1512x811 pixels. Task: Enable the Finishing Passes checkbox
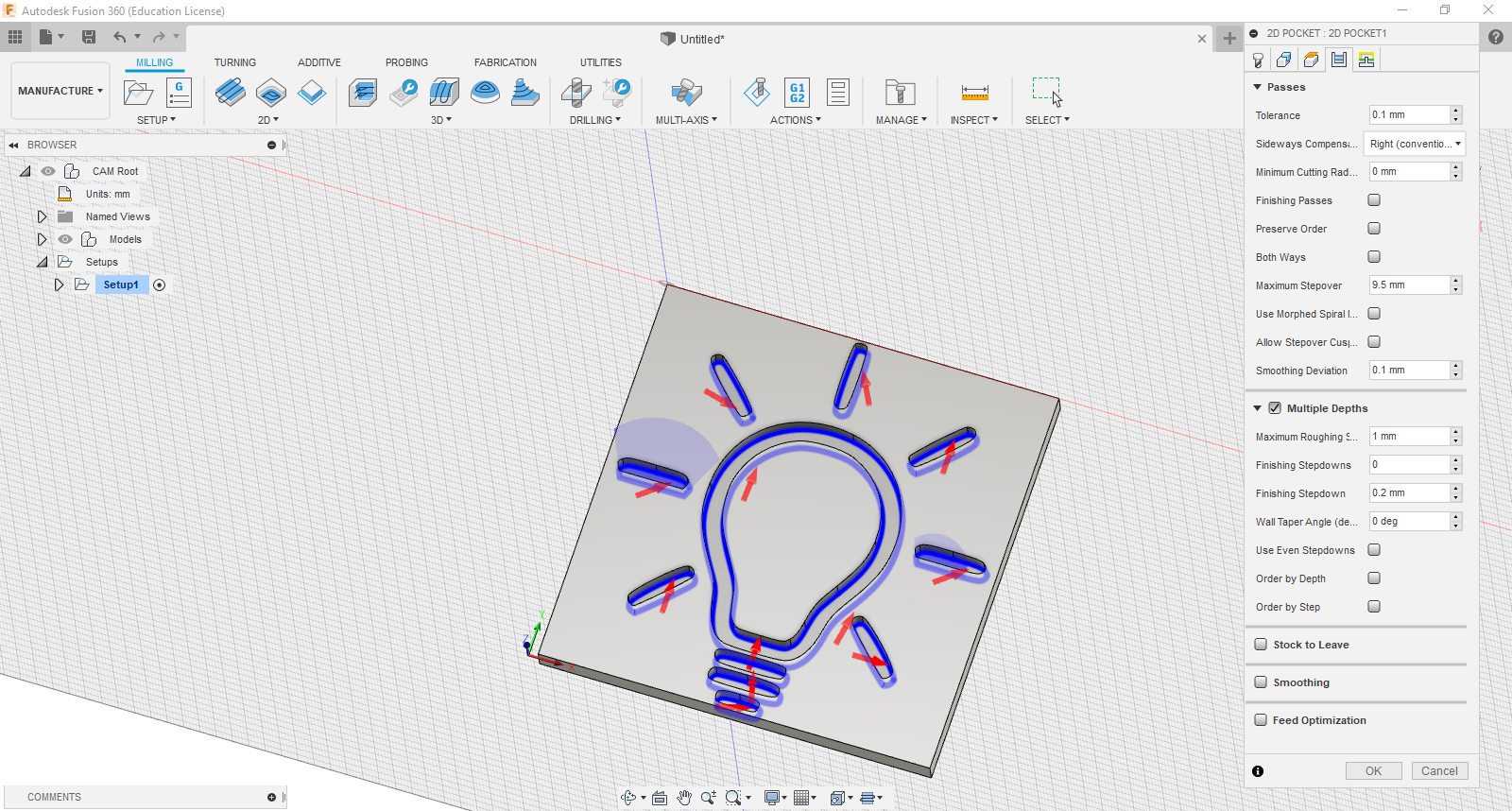1374,200
